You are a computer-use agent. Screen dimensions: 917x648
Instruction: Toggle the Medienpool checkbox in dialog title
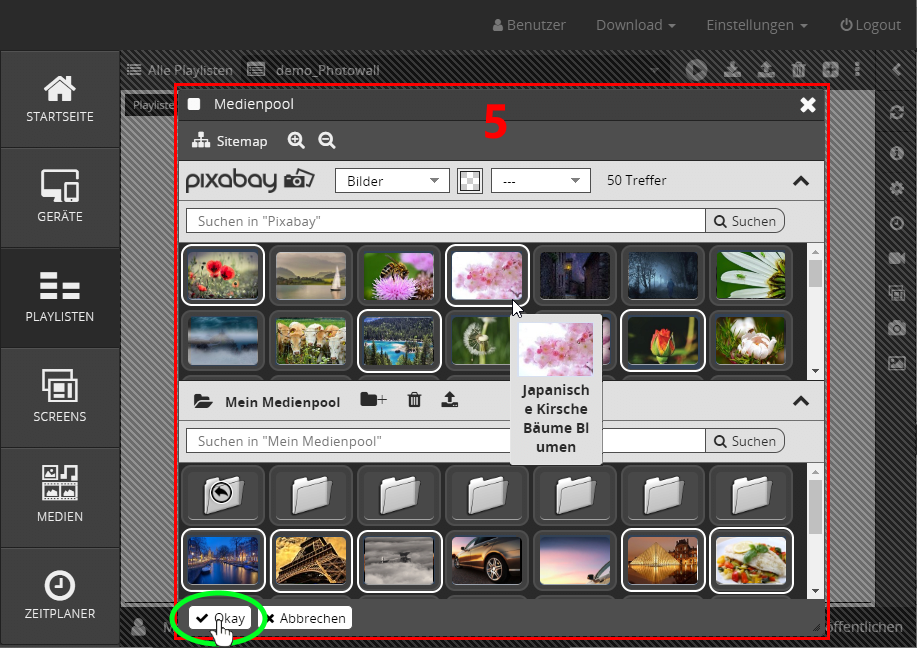(195, 104)
